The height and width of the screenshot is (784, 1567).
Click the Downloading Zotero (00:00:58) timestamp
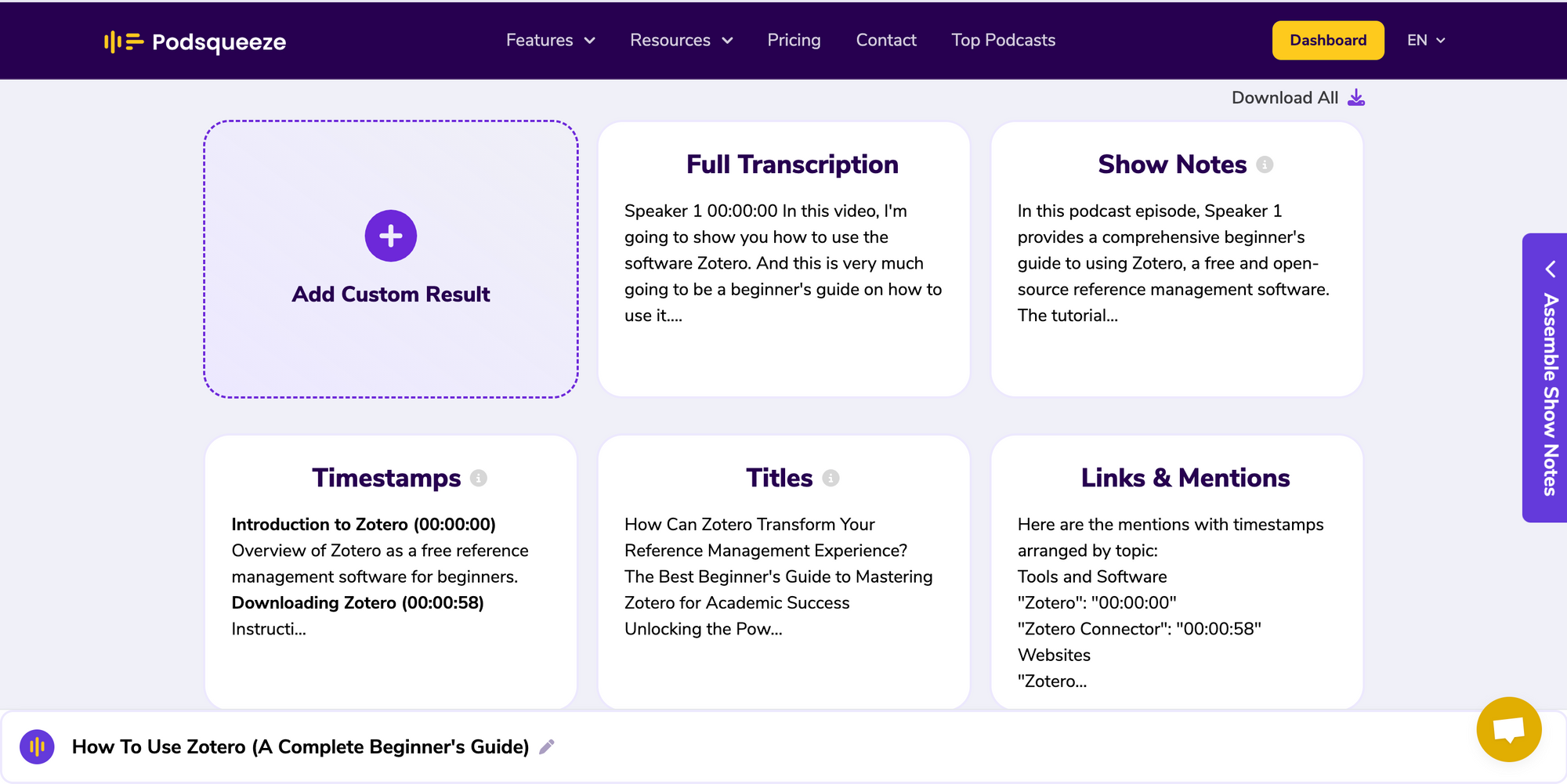(x=358, y=603)
